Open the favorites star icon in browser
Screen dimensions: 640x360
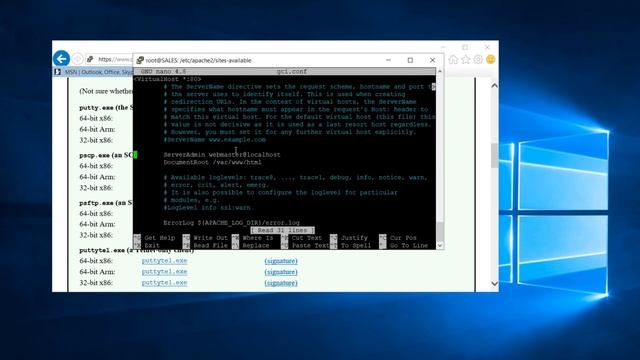[x=466, y=60]
